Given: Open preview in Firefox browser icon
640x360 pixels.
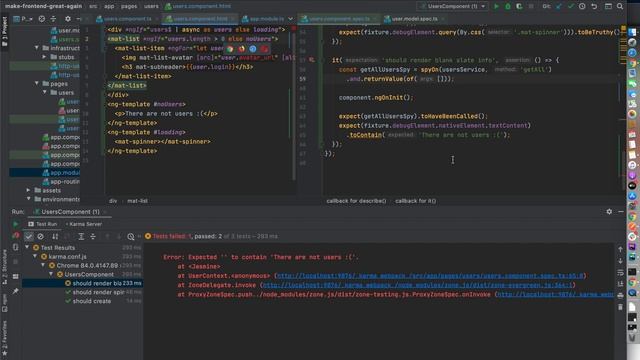Looking at the screenshot, I should click(x=242, y=49).
